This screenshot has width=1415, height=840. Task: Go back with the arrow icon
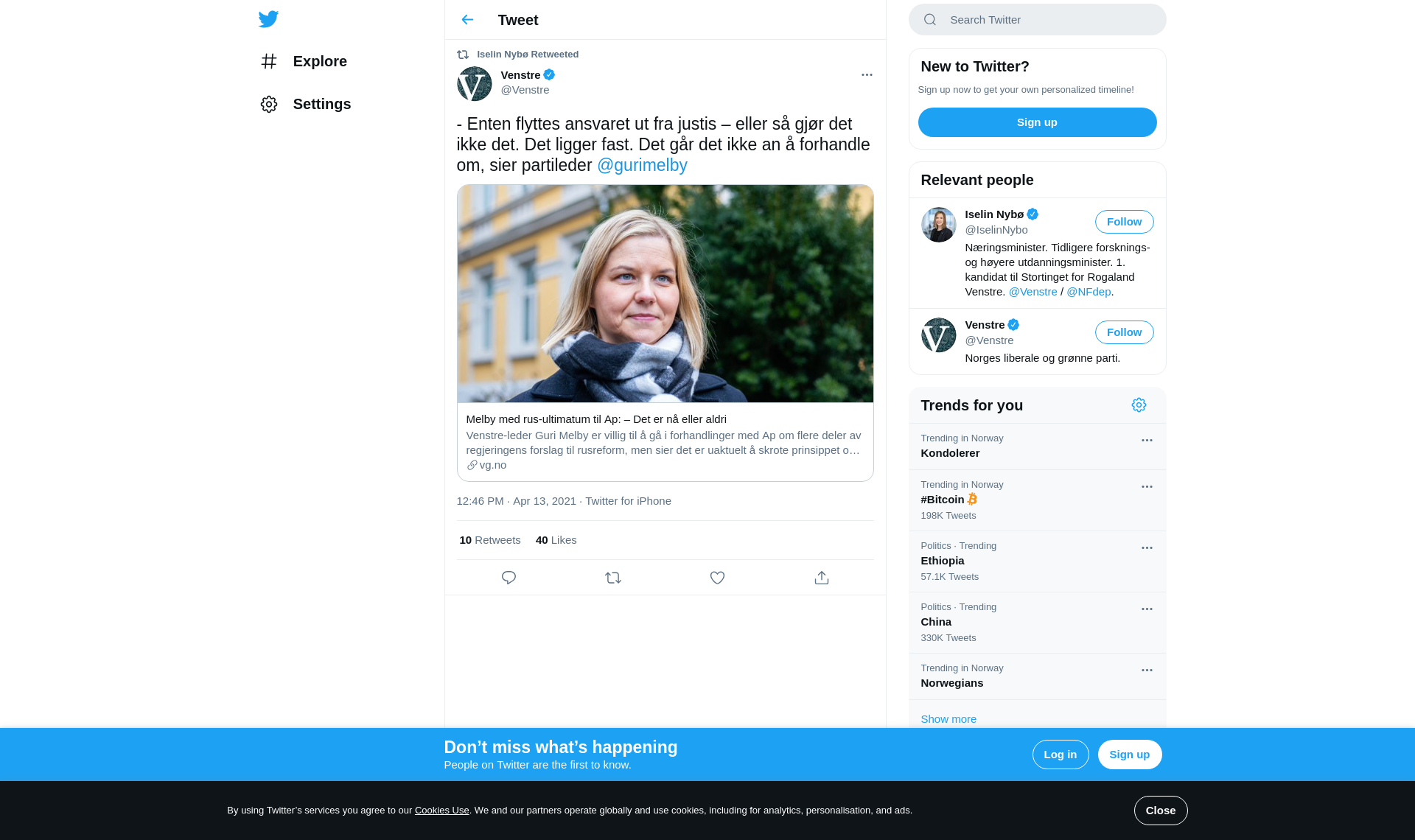tap(467, 20)
